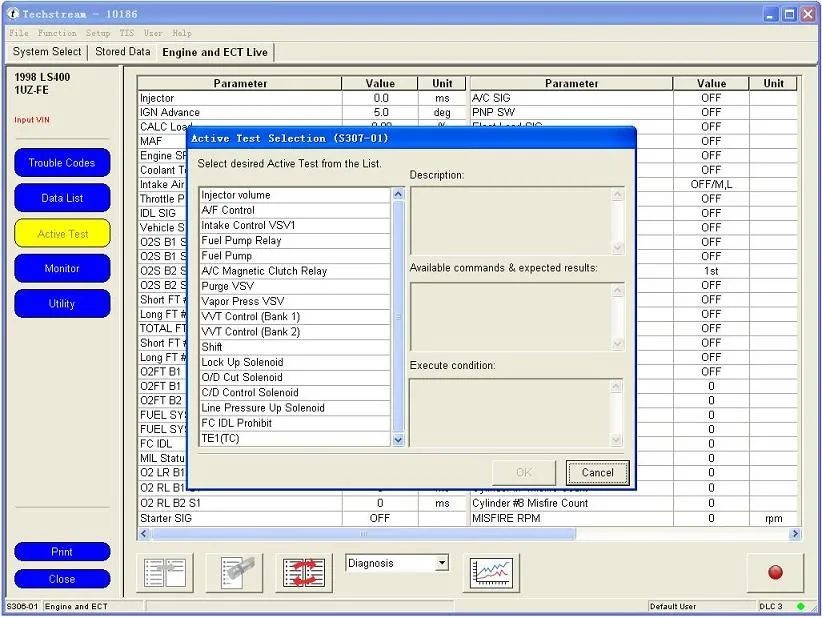Click the Utility button
The image size is (822, 618).
pos(62,304)
